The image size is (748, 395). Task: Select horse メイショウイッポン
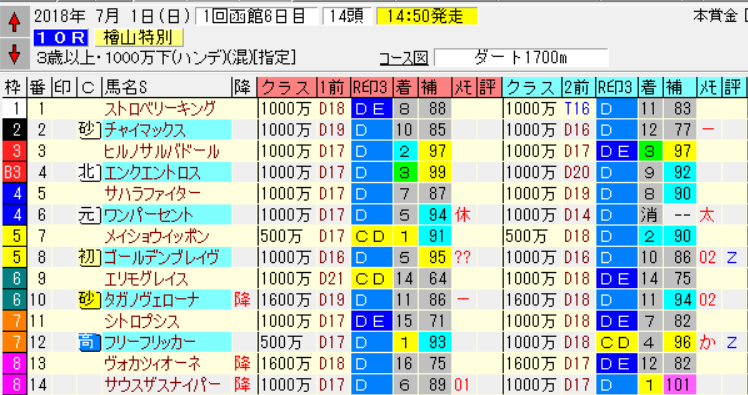(166, 236)
